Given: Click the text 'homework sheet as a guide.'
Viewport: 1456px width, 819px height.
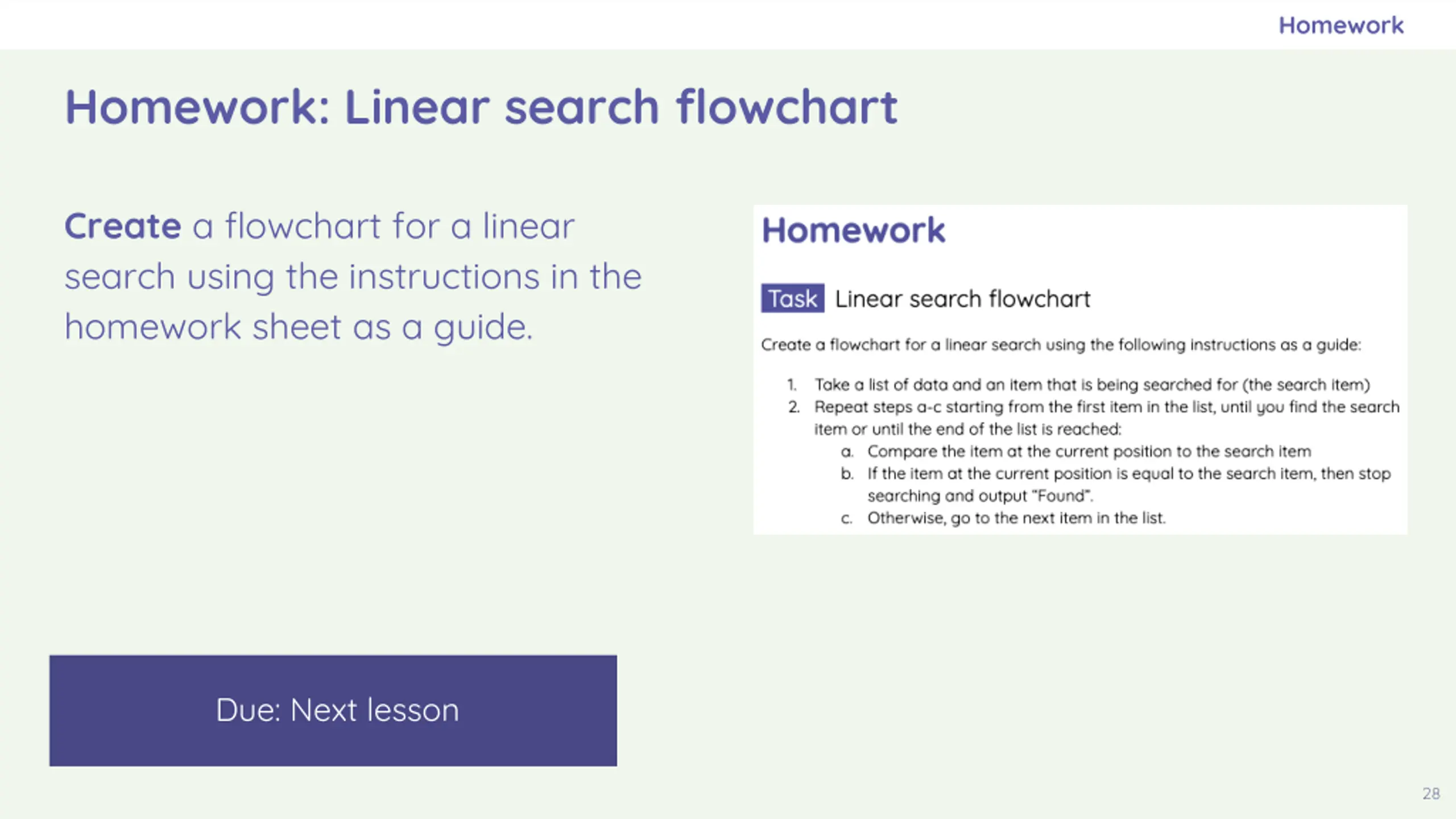Looking at the screenshot, I should (x=299, y=327).
